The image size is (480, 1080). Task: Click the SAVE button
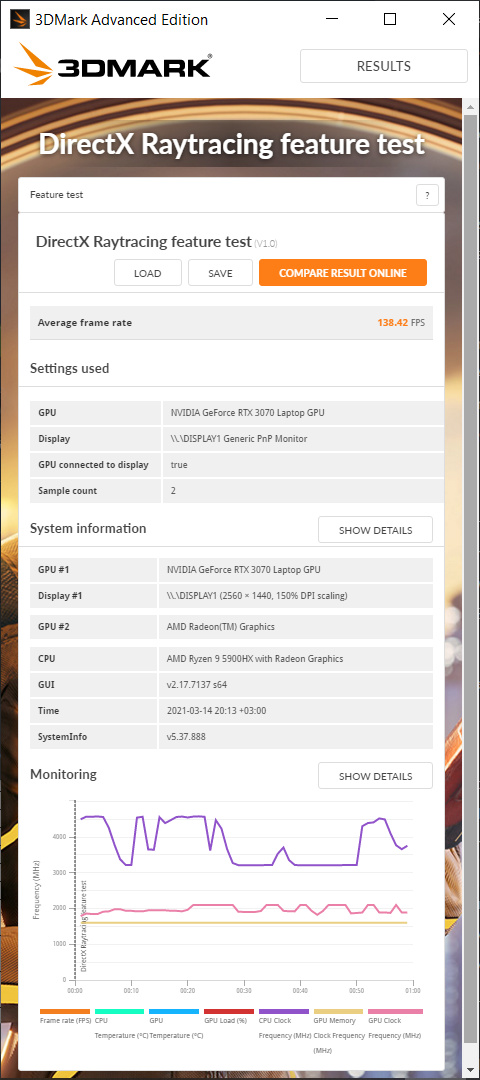point(220,273)
